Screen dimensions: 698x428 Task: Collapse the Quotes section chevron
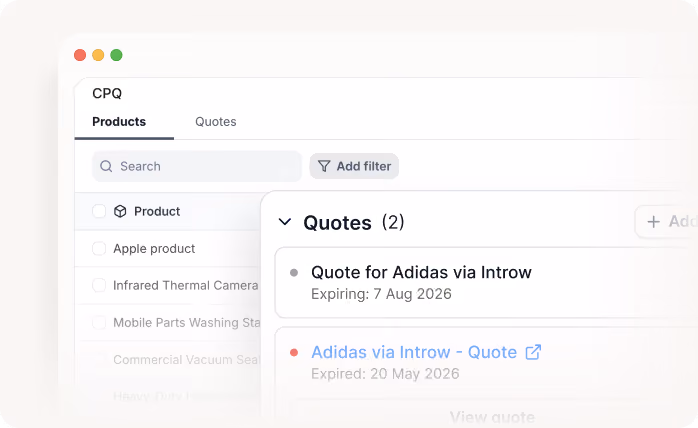pyautogui.click(x=285, y=222)
